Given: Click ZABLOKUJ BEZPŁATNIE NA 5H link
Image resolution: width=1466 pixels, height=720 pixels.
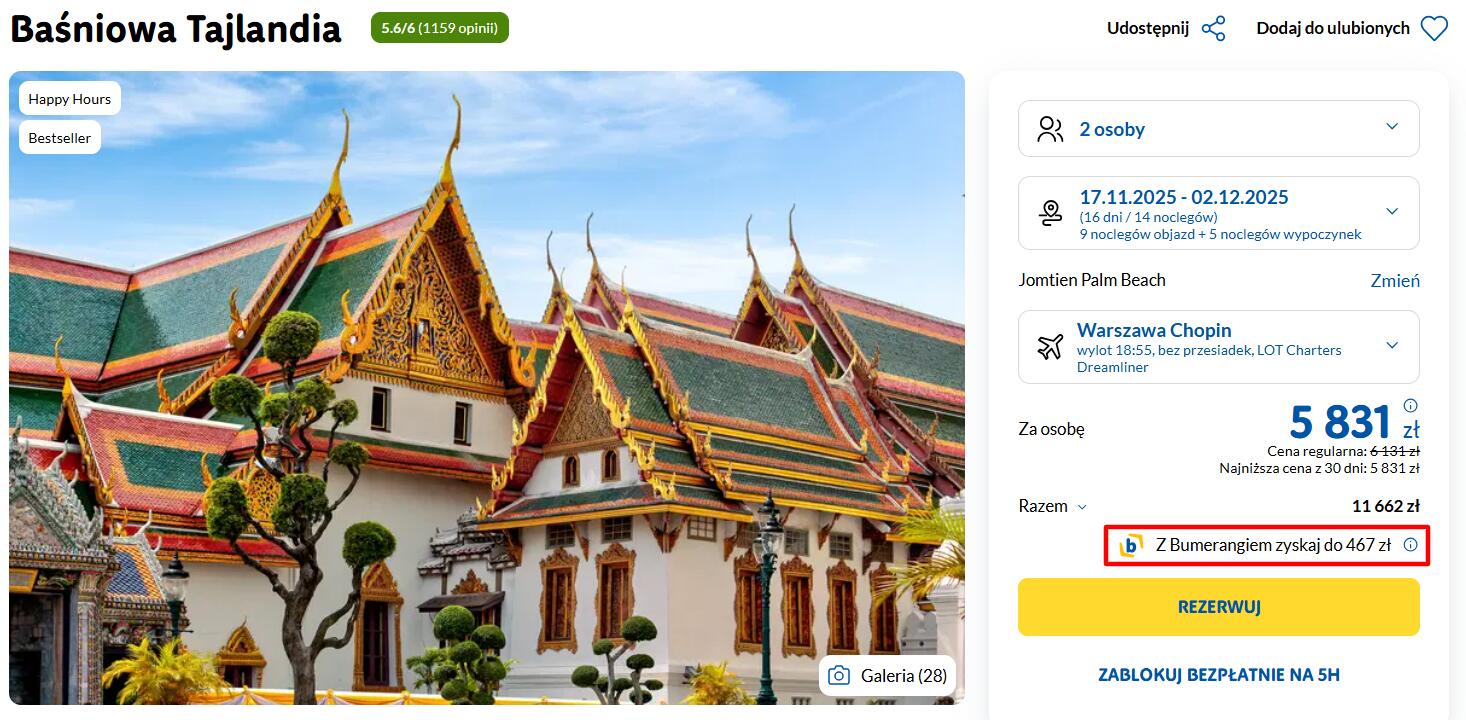Looking at the screenshot, I should pyautogui.click(x=1218, y=675).
